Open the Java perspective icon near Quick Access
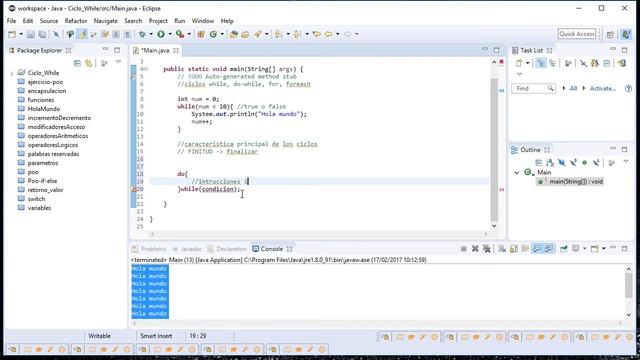 (626, 34)
